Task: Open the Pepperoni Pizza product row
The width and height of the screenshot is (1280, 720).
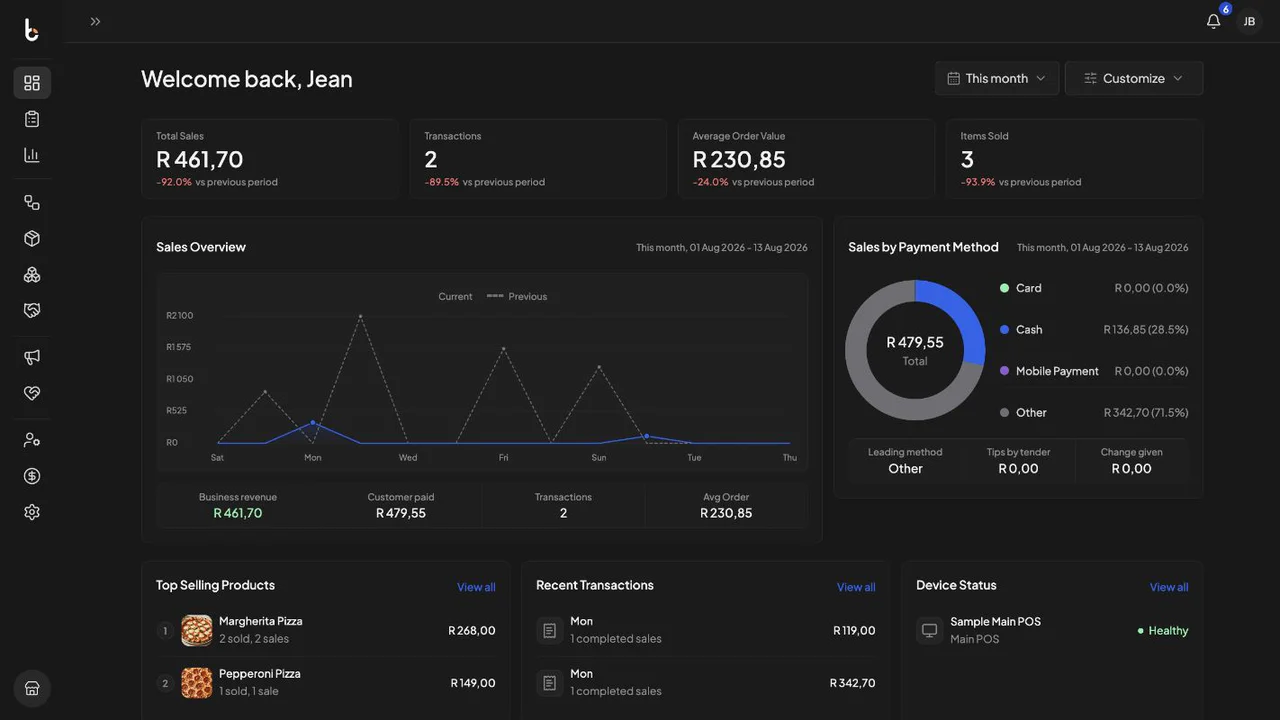Action: click(326, 682)
